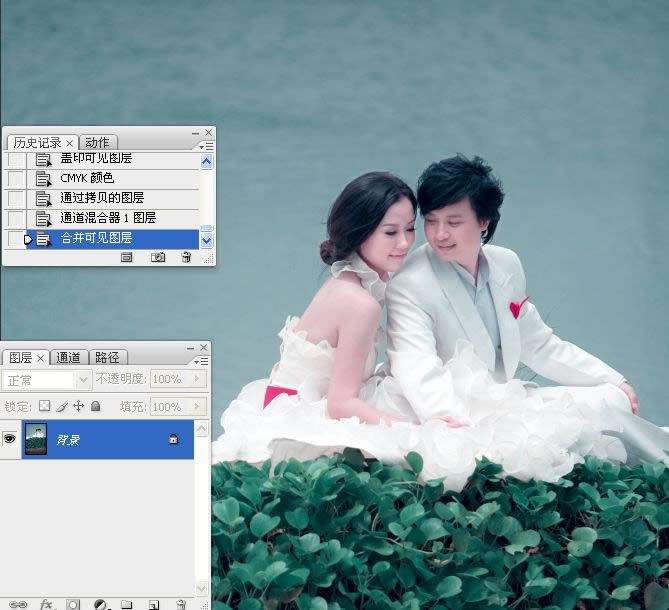Switch to the 动作 tab
The height and width of the screenshot is (610, 669).
pos(98,142)
